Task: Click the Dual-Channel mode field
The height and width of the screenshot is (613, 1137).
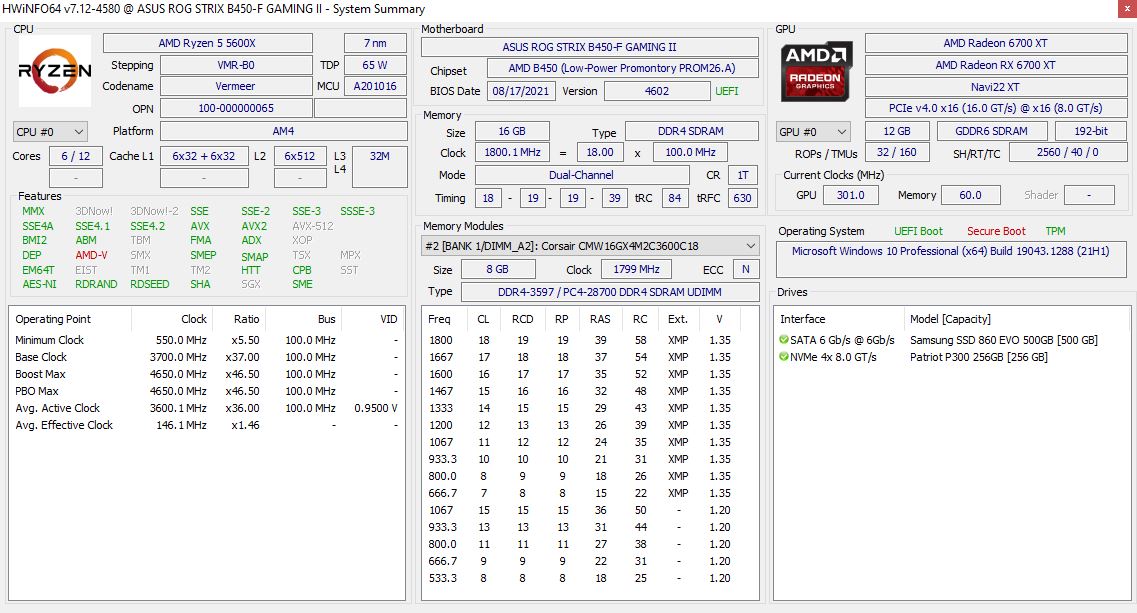Action: click(x=582, y=176)
